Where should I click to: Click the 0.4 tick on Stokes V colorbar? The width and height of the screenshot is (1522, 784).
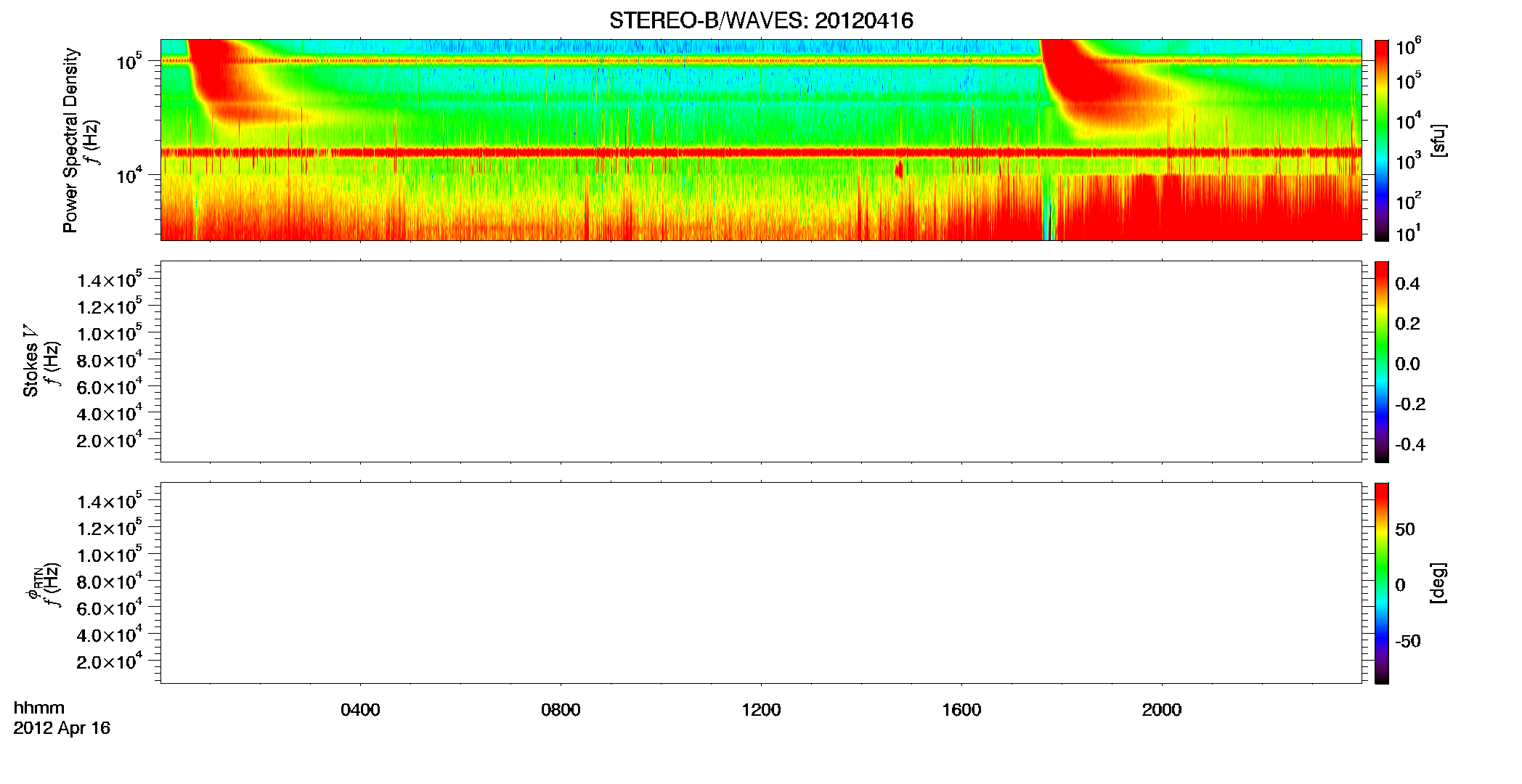click(1407, 284)
